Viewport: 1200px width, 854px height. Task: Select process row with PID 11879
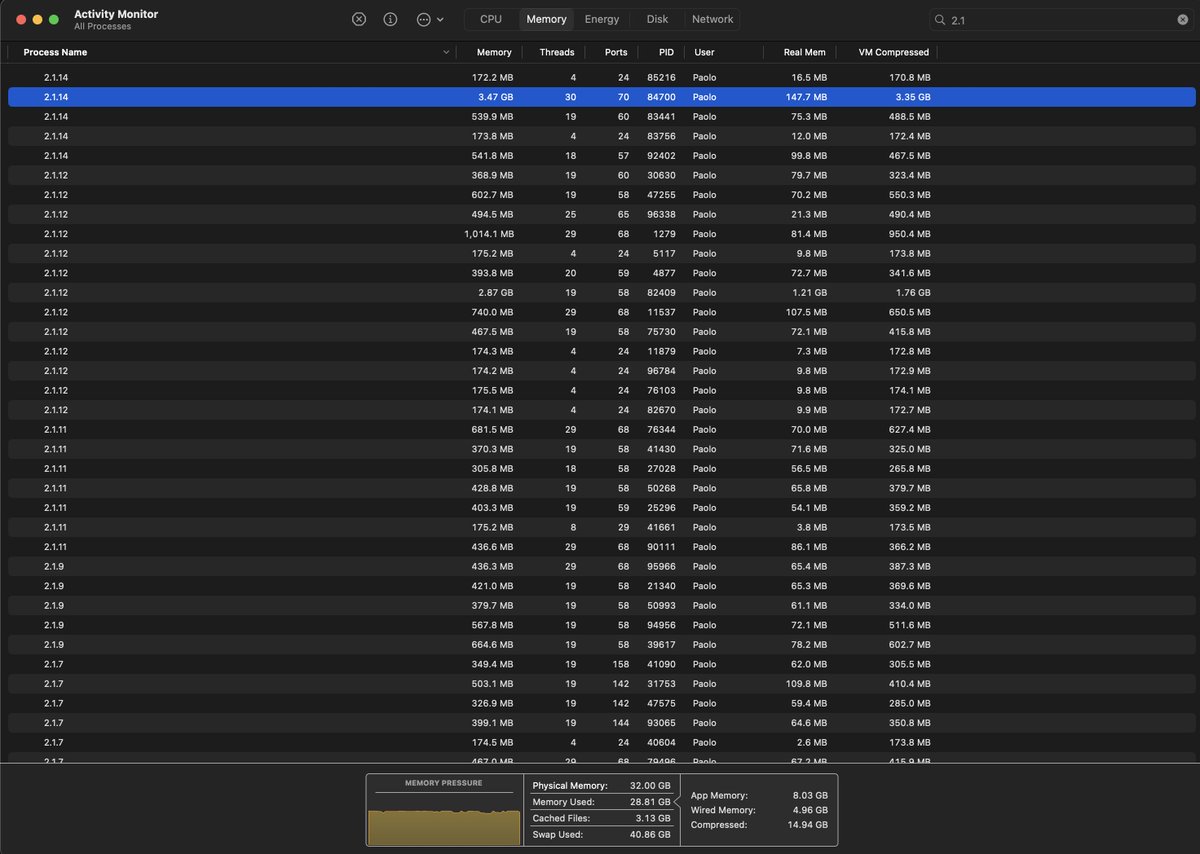pos(602,351)
